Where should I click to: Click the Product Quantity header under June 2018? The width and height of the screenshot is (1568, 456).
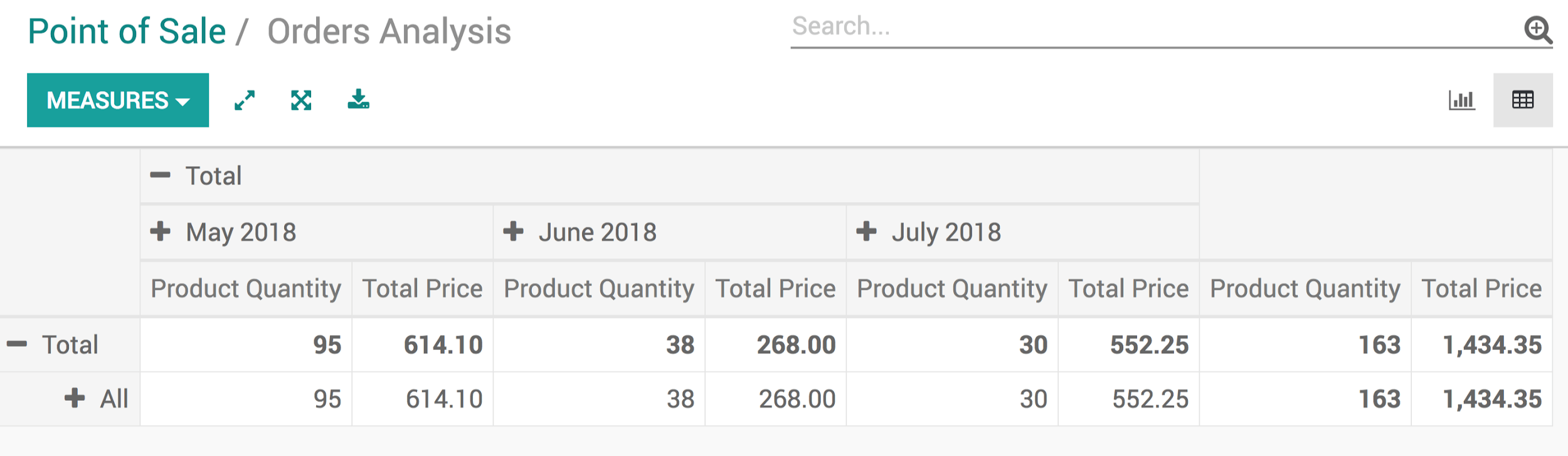(598, 288)
